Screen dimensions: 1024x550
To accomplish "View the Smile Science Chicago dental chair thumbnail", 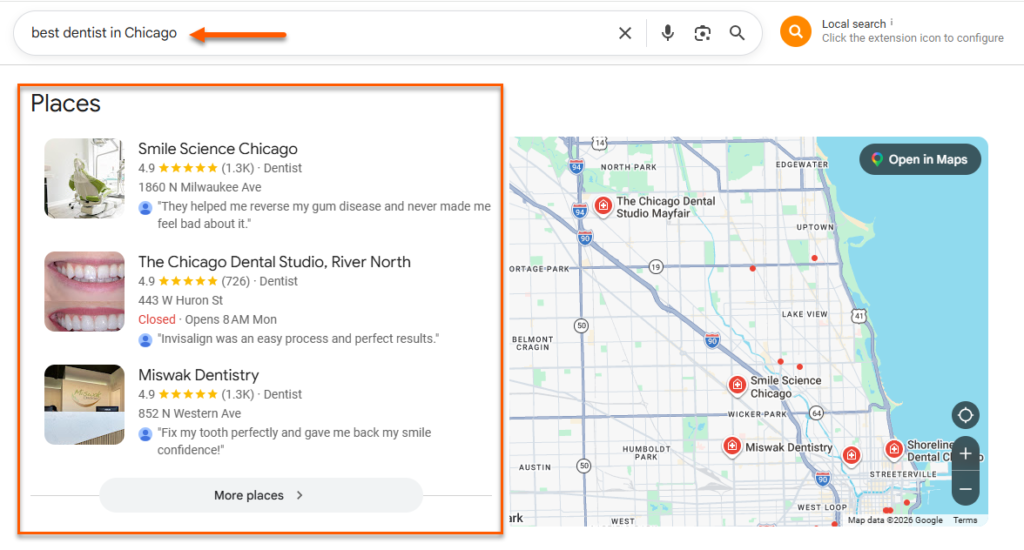I will point(84,178).
